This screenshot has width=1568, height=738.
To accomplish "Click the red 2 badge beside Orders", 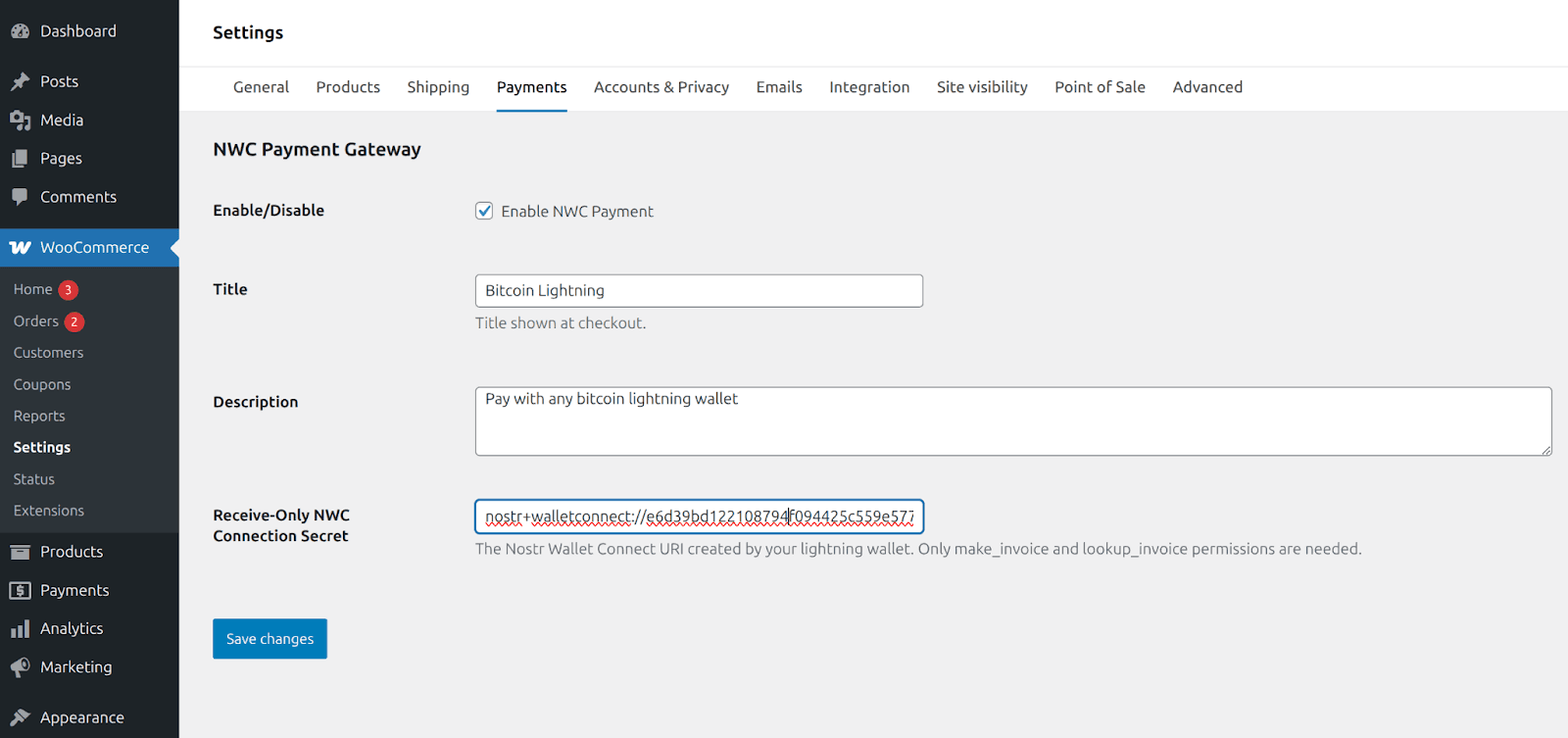I will coord(74,321).
